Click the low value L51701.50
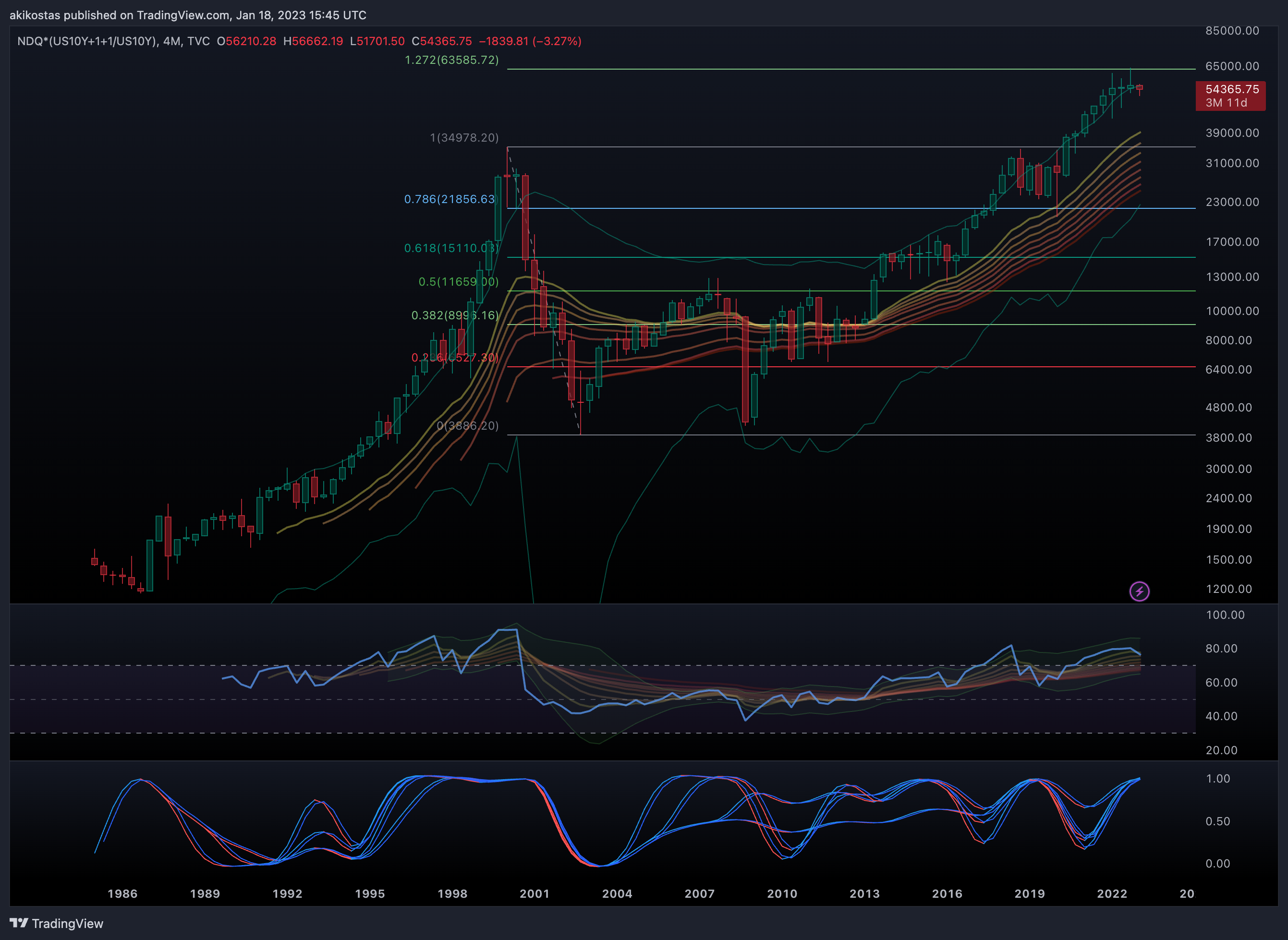The image size is (1288, 940). tap(377, 41)
